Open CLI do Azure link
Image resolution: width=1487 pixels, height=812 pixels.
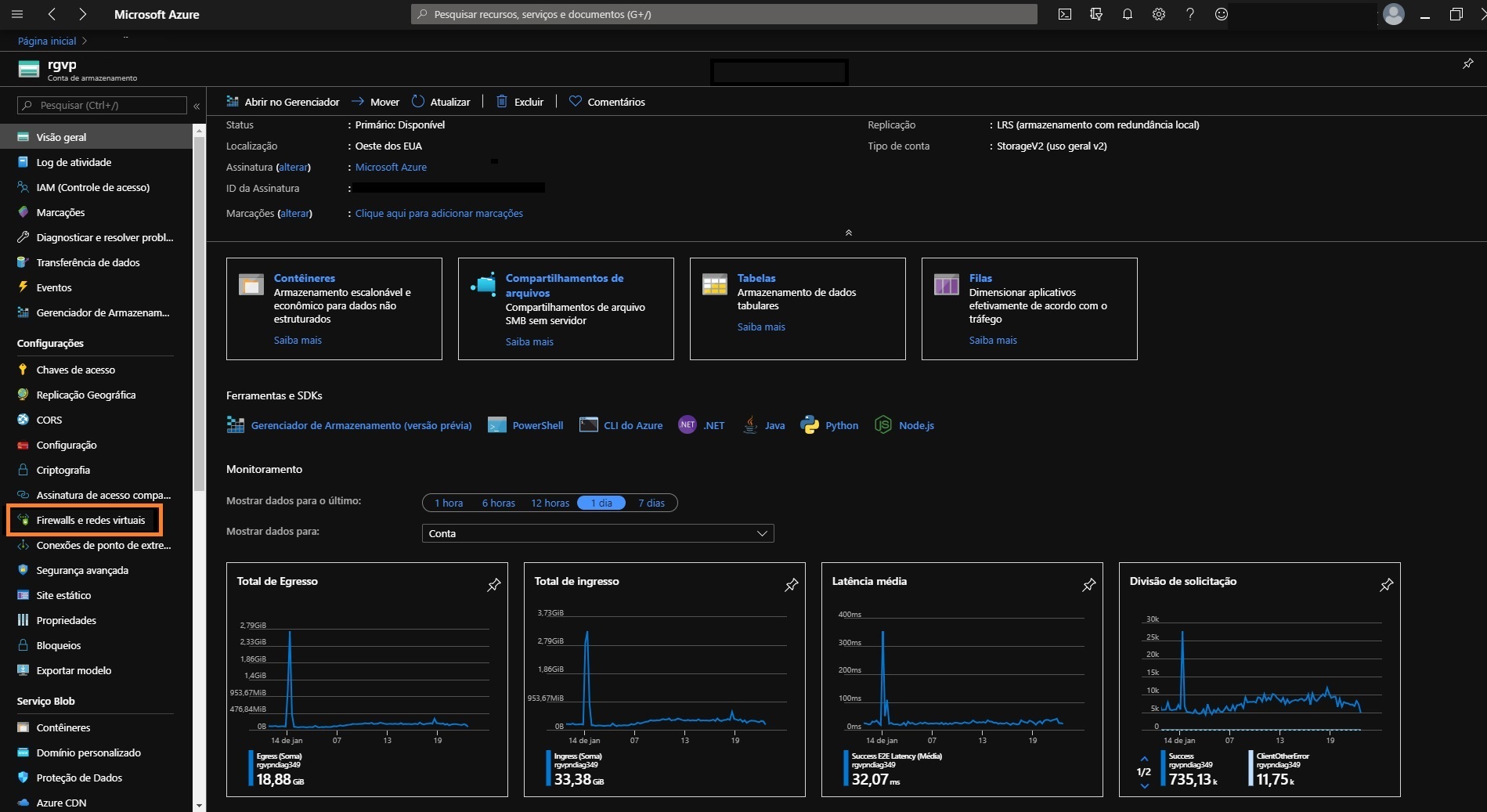click(633, 425)
